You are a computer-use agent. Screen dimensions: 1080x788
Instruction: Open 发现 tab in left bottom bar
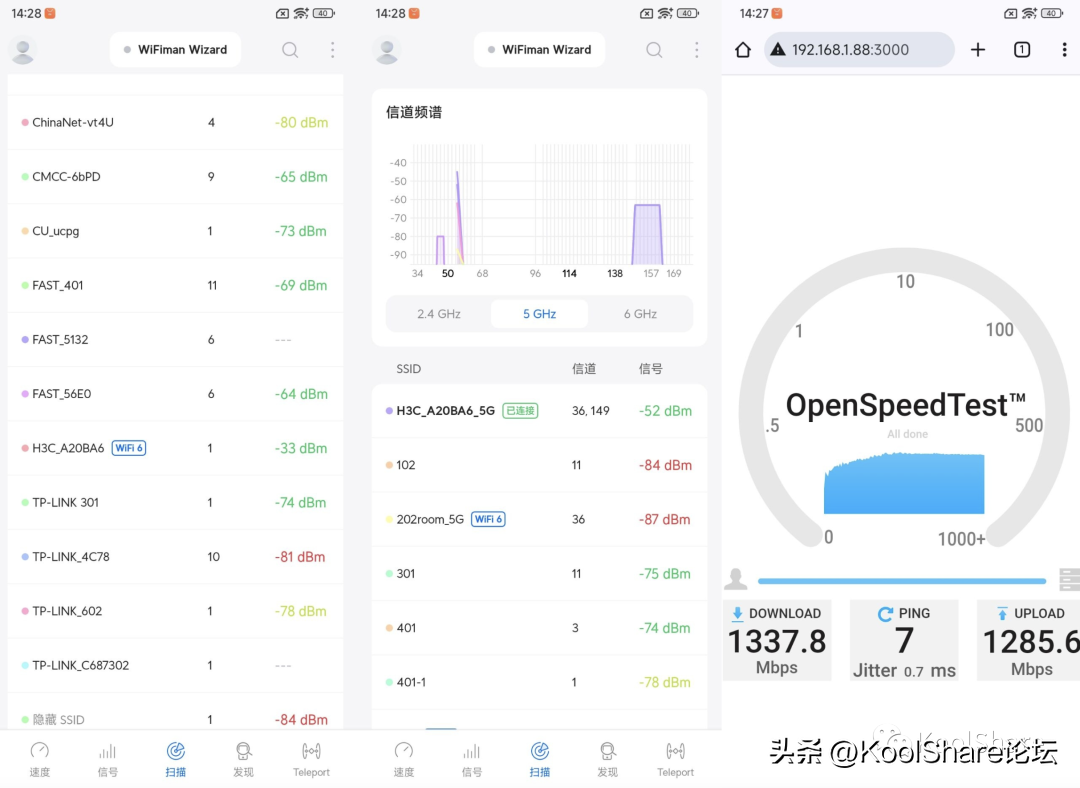click(x=243, y=759)
